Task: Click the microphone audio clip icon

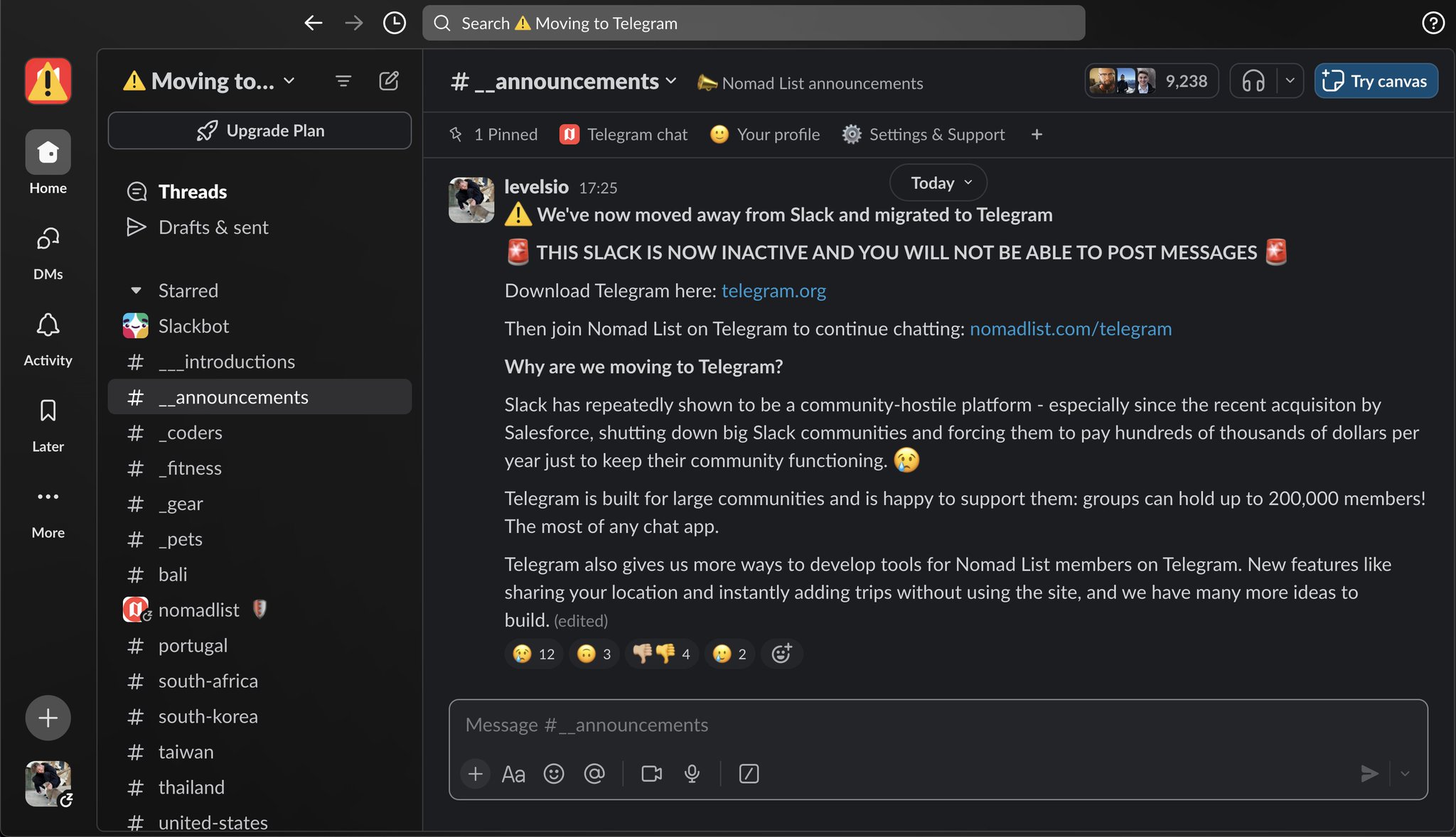Action: coord(692,774)
